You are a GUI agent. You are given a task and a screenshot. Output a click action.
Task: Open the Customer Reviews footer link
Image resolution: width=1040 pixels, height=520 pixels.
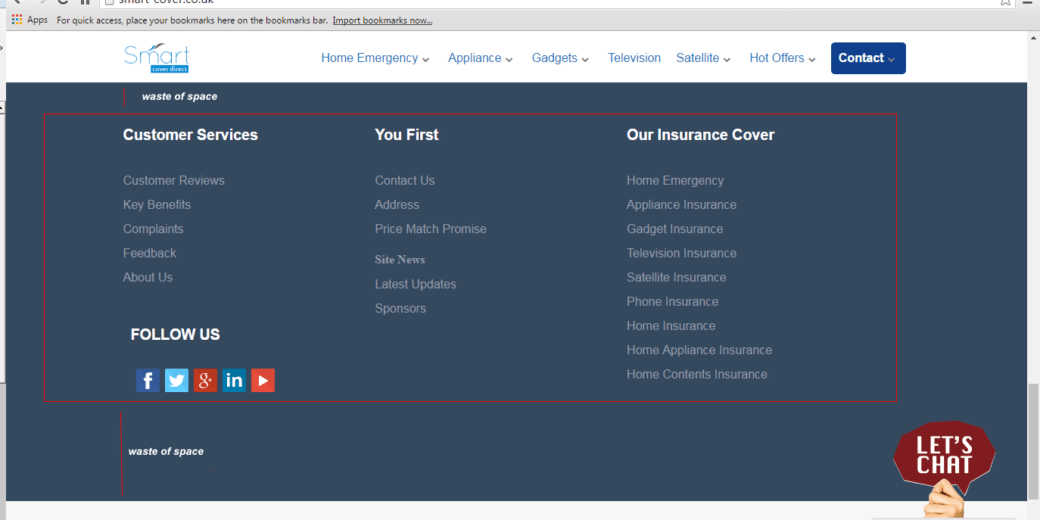(174, 181)
